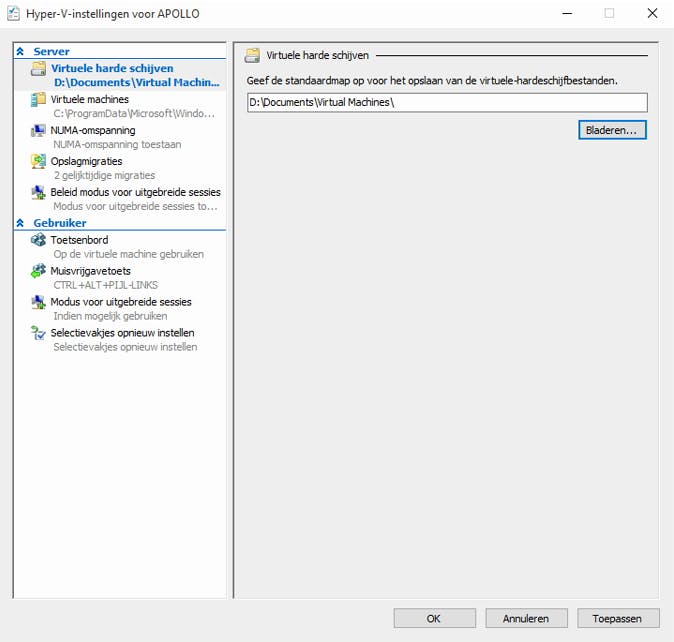Click '2 gelijktijdige migraties' subtext
Screen dimensions: 674x642
point(104,175)
